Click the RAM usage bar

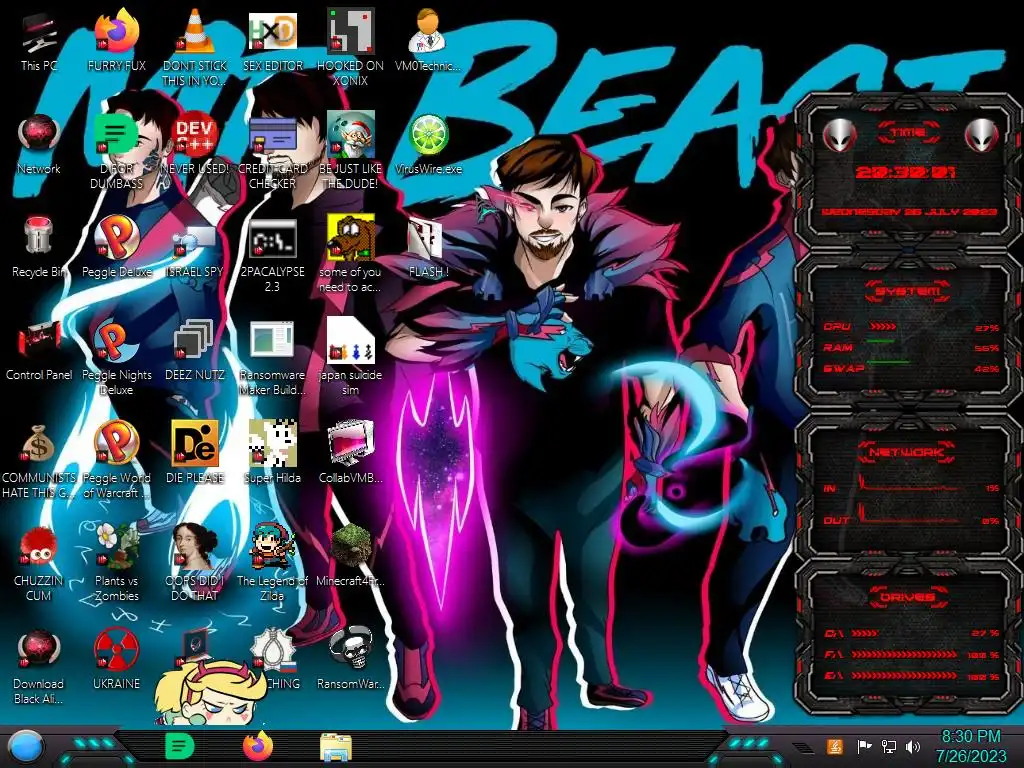(911, 347)
